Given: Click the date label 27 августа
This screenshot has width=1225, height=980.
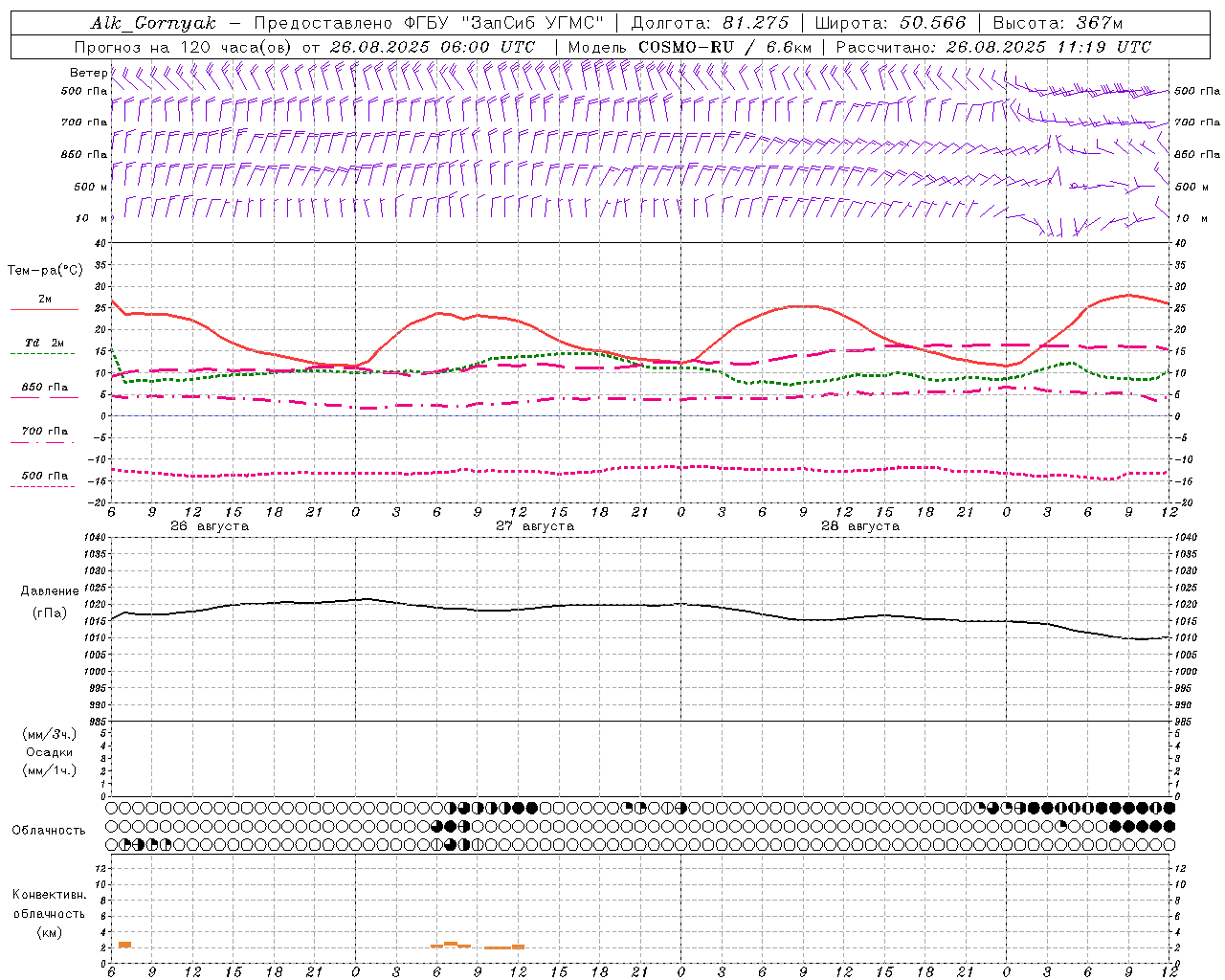Looking at the screenshot, I should 535,526.
